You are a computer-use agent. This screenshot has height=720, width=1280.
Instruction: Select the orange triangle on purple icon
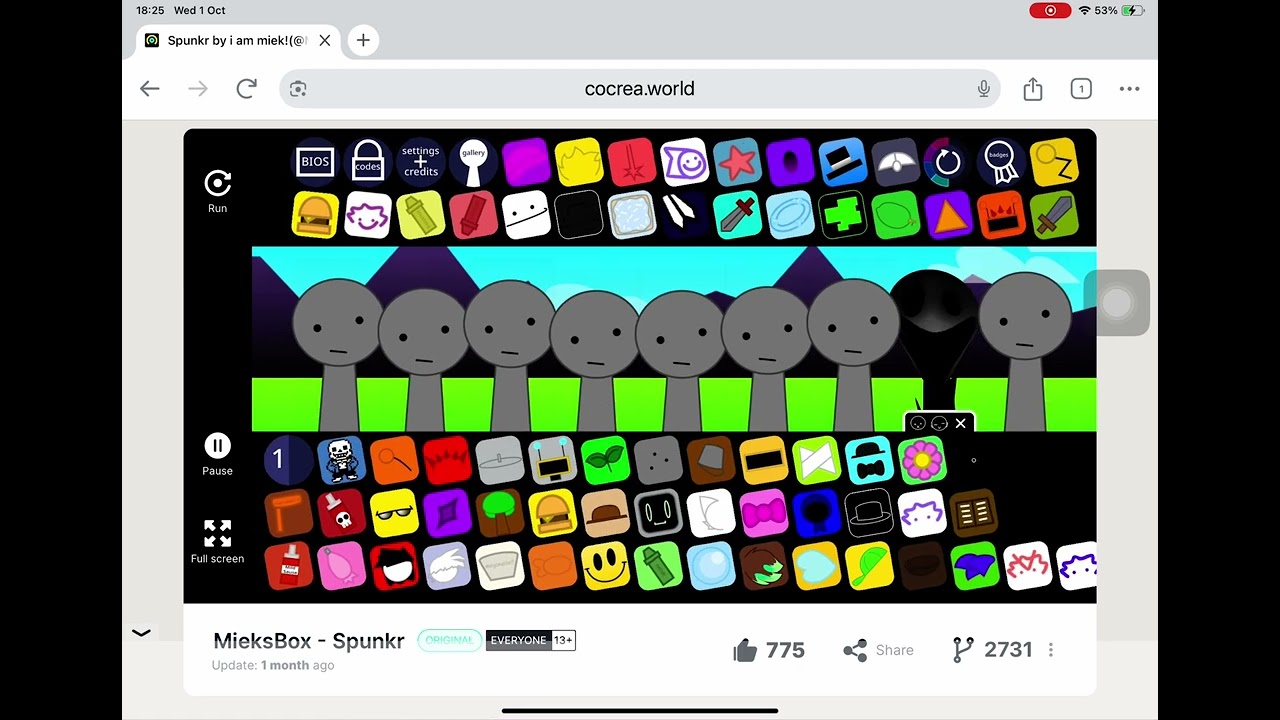tap(948, 215)
